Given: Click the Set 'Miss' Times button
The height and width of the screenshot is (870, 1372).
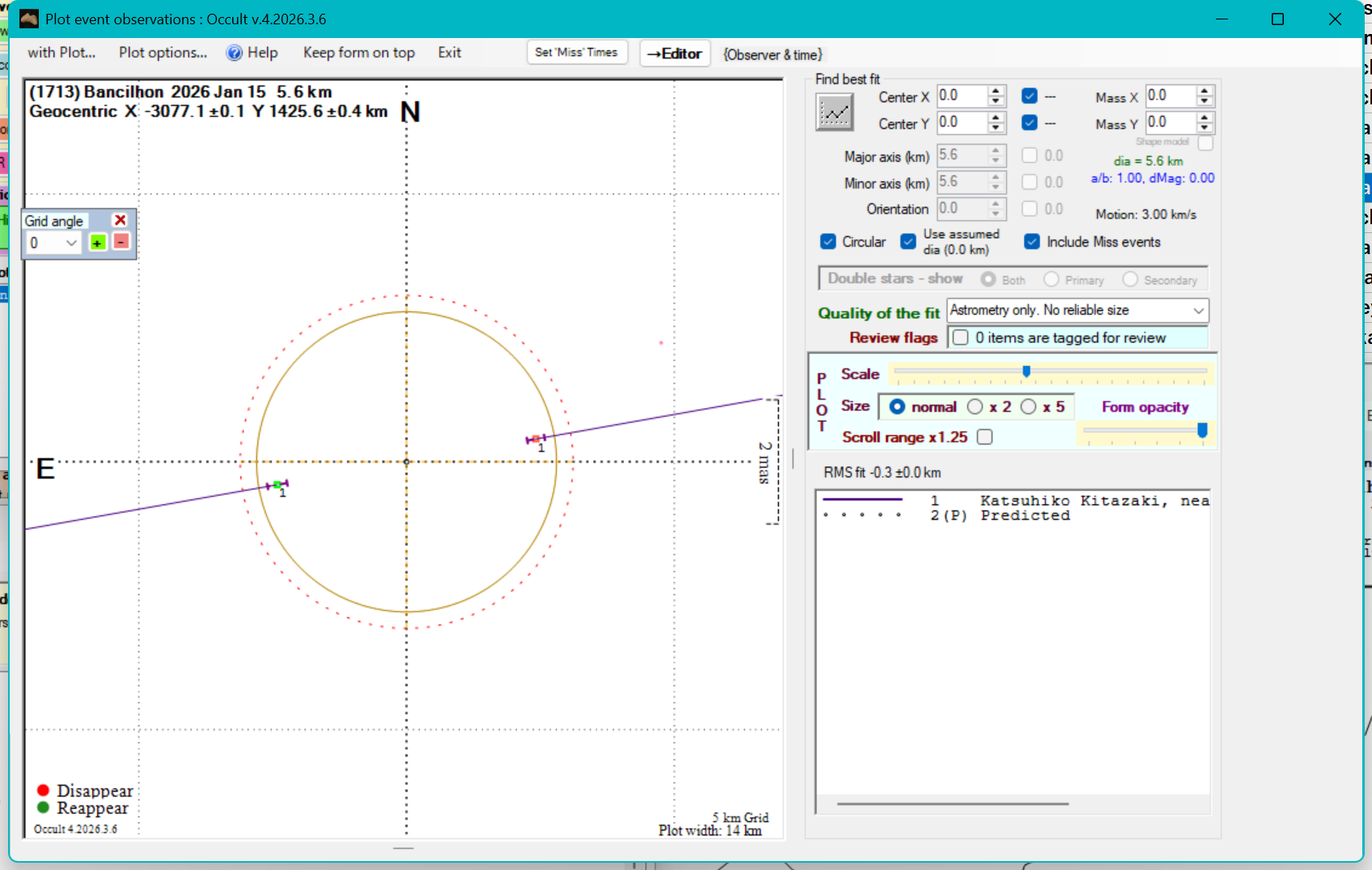Looking at the screenshot, I should point(576,53).
